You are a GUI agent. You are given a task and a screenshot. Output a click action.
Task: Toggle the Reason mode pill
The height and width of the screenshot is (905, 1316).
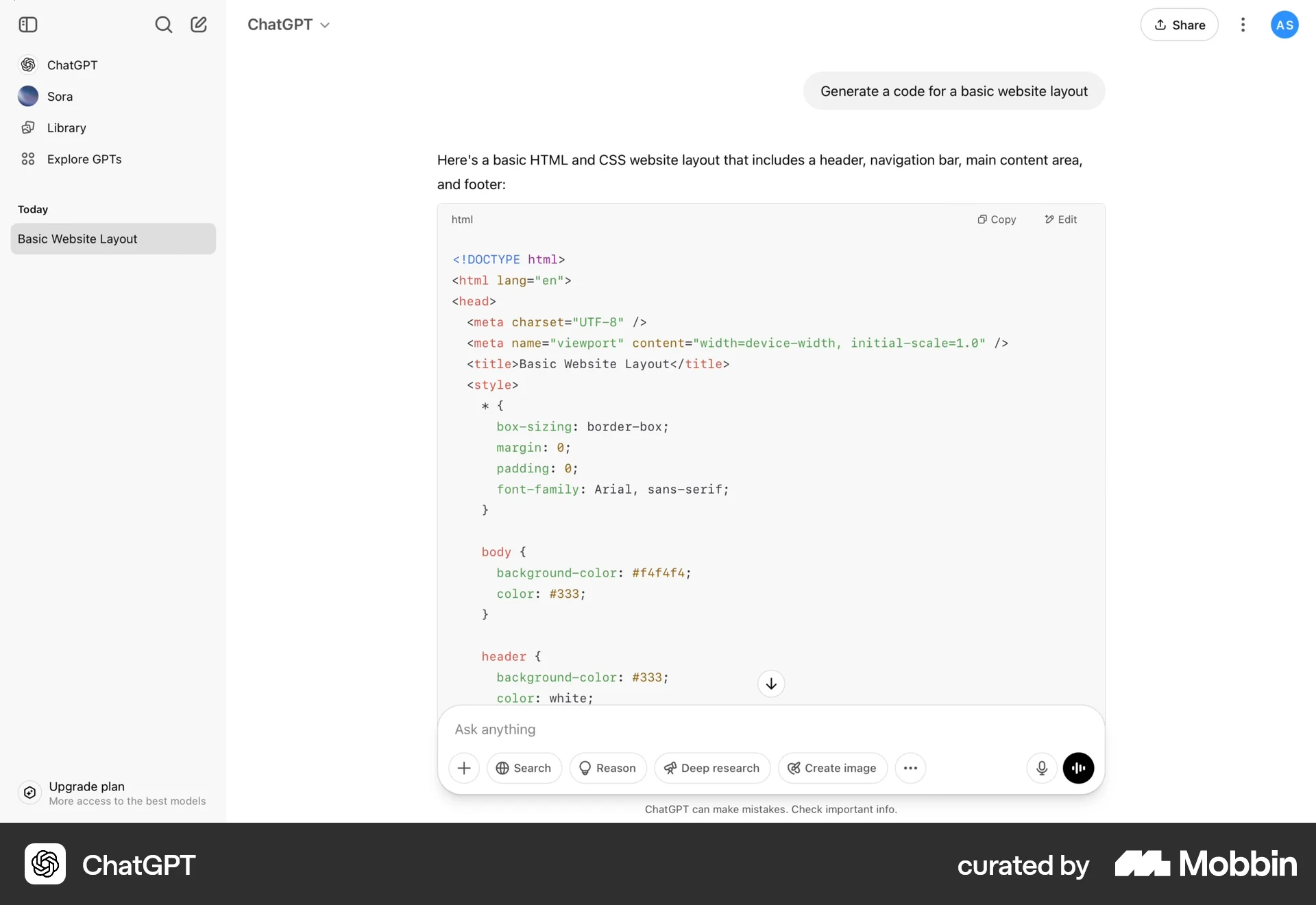[607, 768]
